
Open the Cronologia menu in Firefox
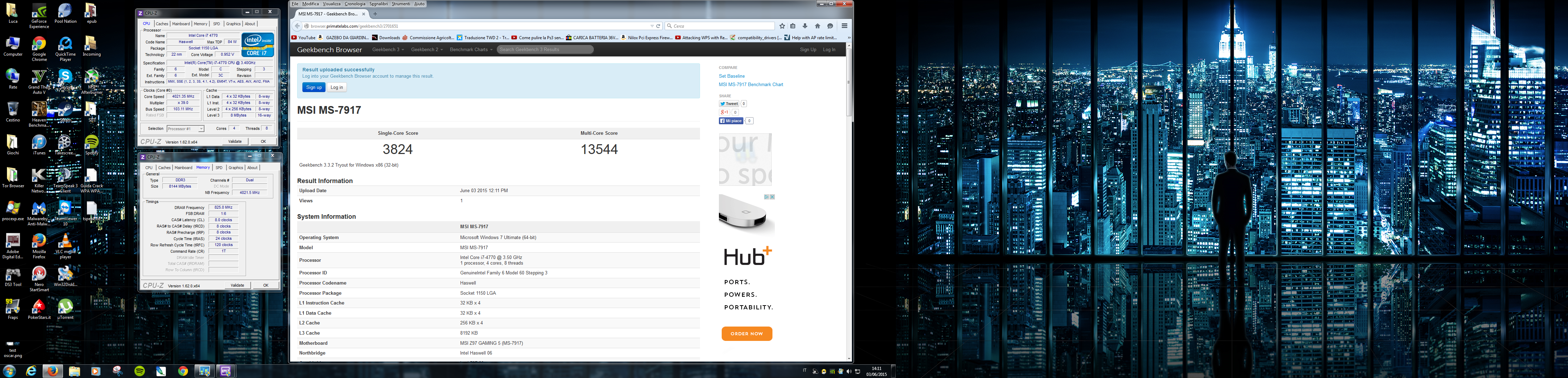(x=355, y=3)
